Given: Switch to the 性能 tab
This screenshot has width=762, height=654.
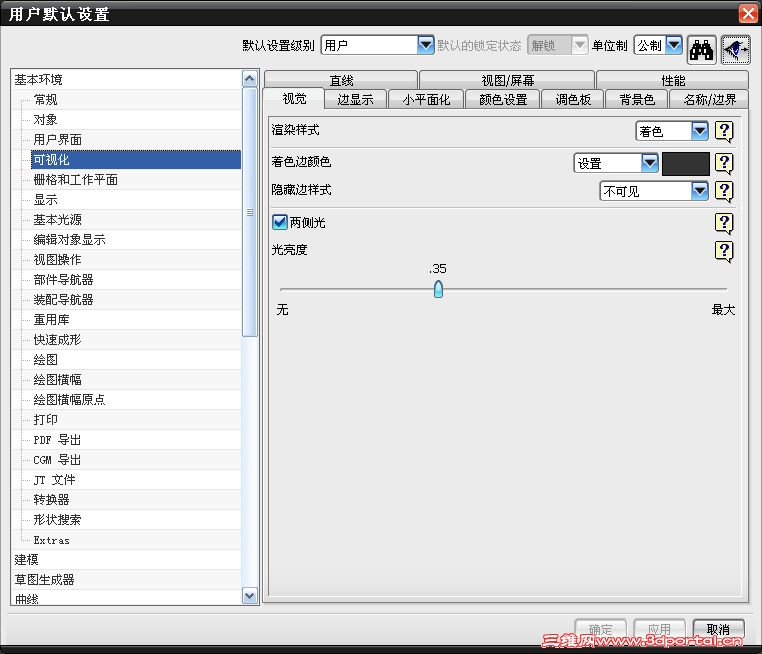Looking at the screenshot, I should pos(673,80).
